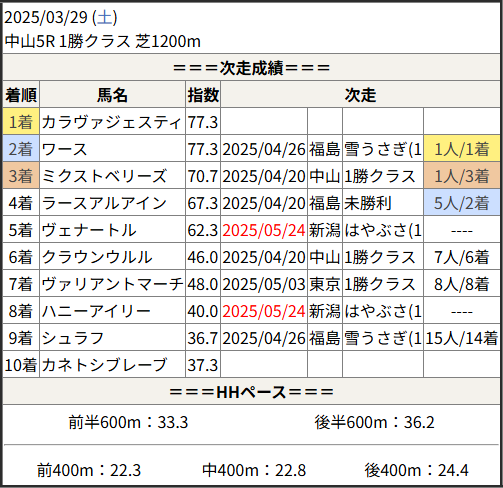
Task: Select the horse name ワース
Action: point(64,149)
